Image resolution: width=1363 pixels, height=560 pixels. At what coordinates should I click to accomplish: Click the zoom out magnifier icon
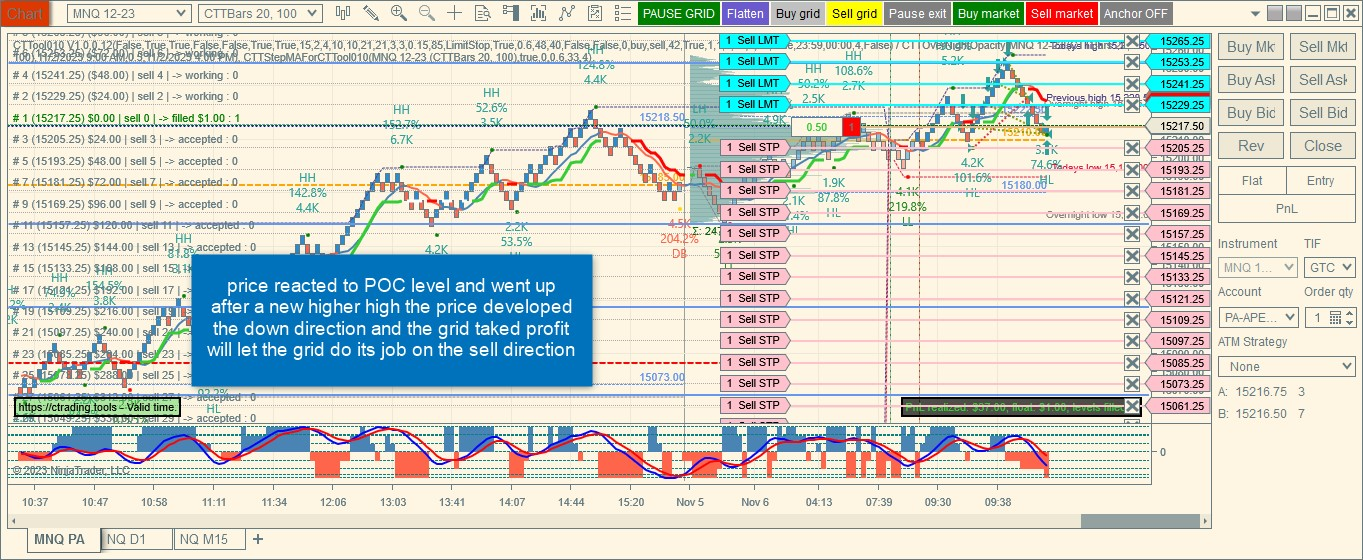pos(427,13)
